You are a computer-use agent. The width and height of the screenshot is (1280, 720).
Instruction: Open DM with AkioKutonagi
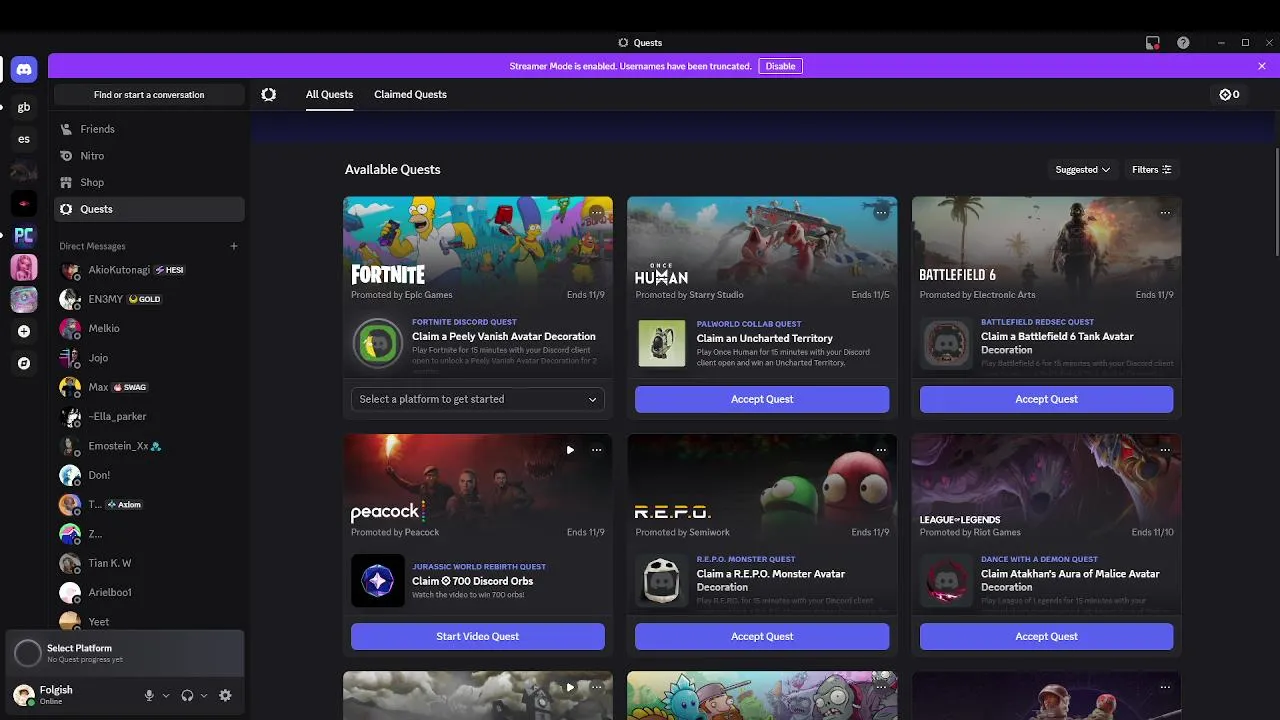tap(149, 270)
